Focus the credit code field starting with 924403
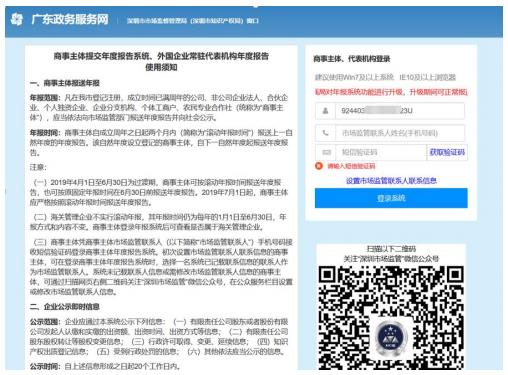 tap(390, 111)
